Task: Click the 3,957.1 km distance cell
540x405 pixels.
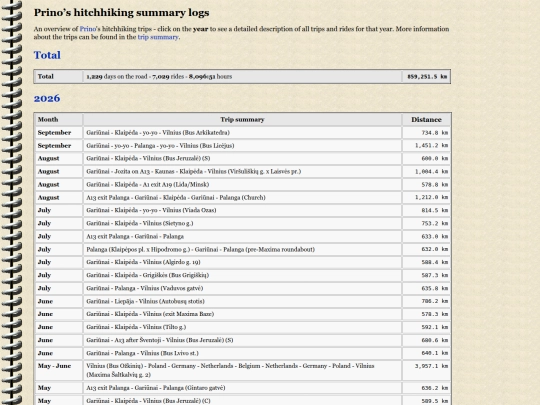Action: (x=426, y=371)
